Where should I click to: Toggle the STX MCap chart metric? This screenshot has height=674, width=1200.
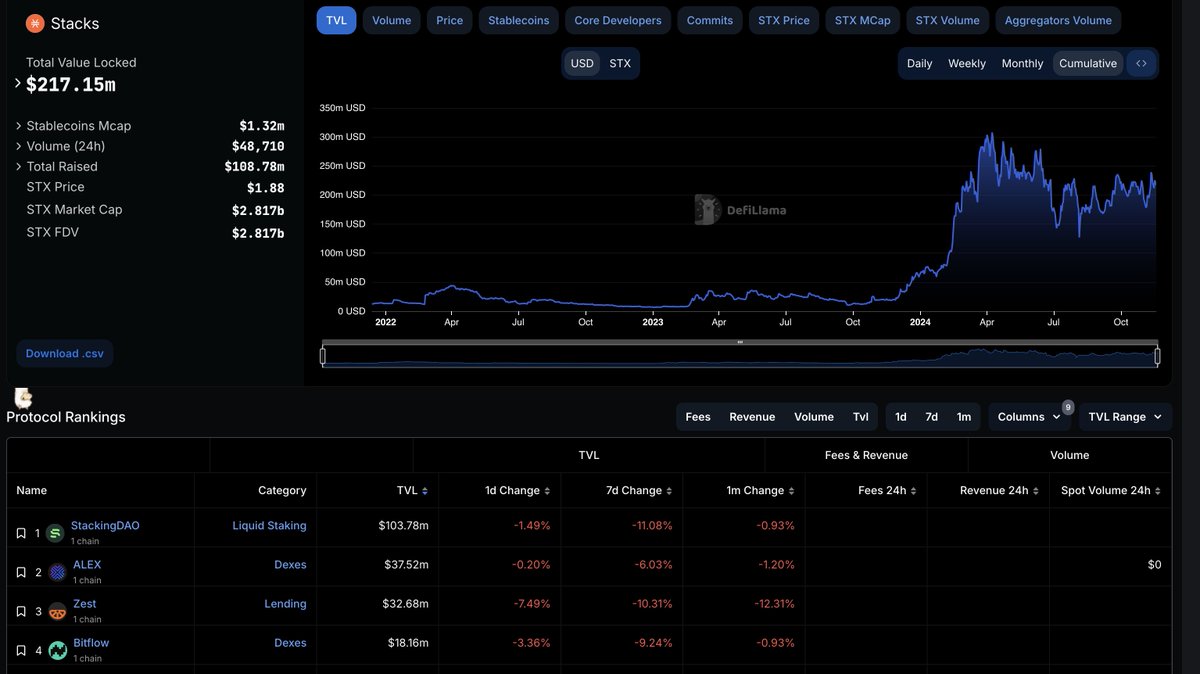pyautogui.click(x=862, y=20)
